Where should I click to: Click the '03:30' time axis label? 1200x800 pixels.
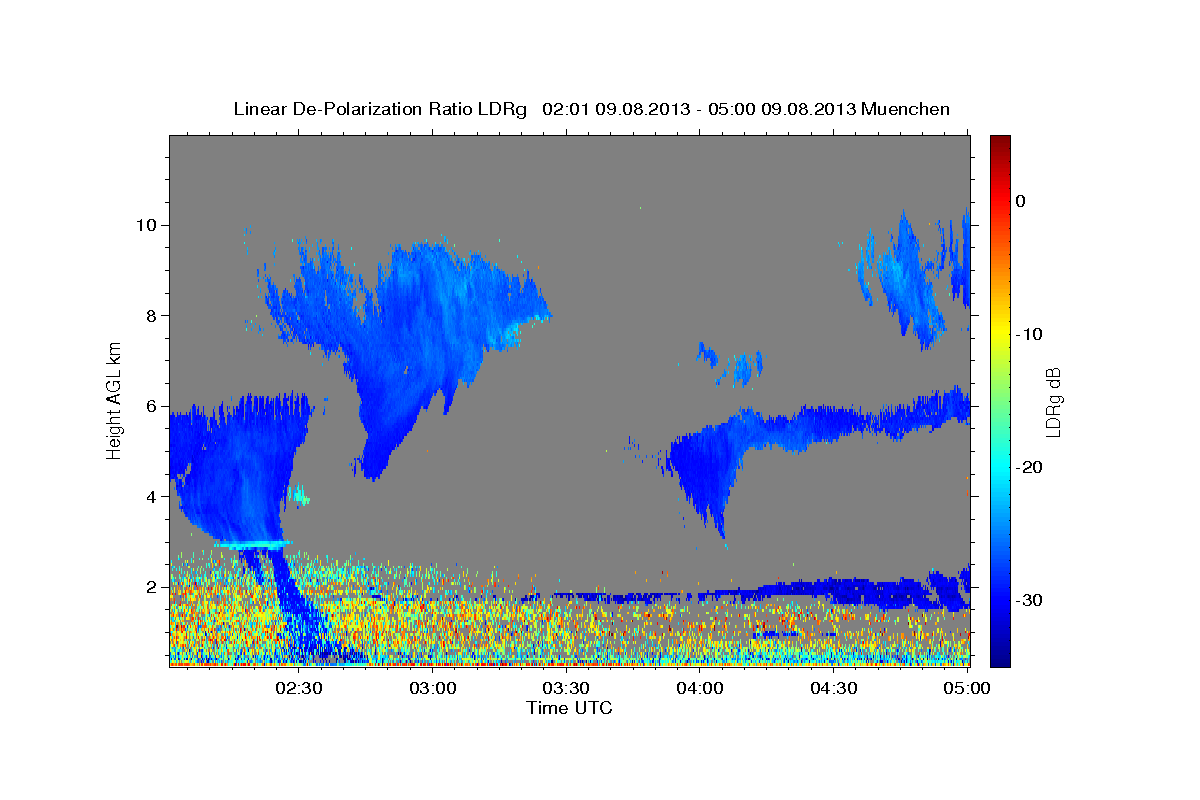click(x=567, y=688)
